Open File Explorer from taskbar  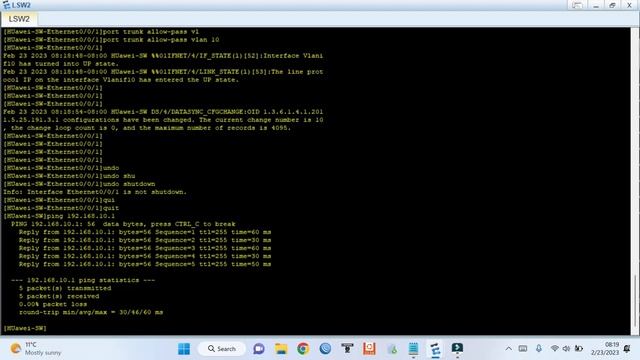point(281,349)
